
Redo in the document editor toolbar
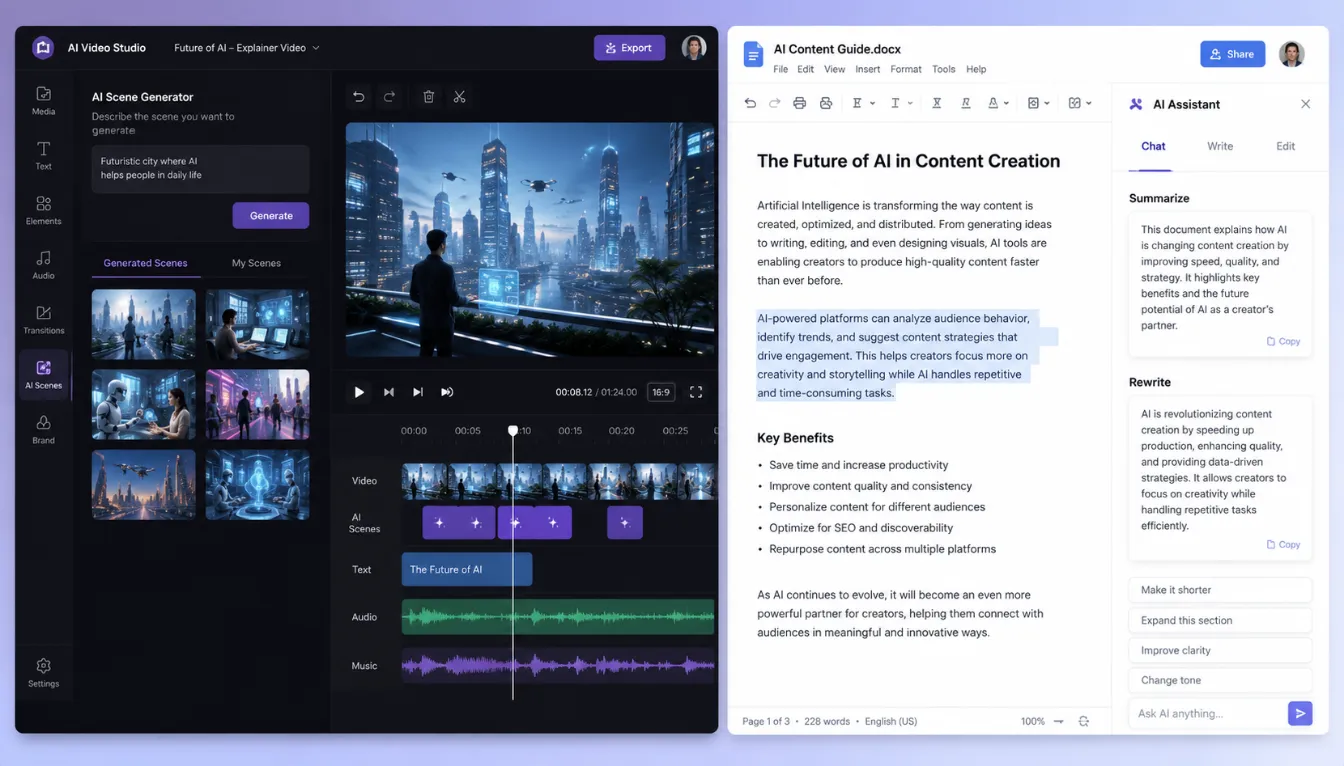[774, 103]
